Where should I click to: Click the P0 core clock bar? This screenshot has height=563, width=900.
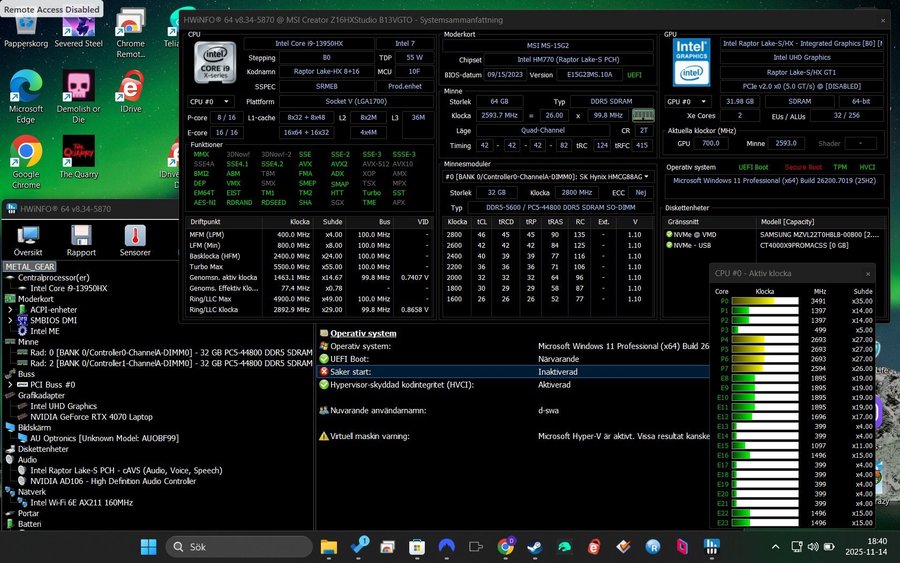pyautogui.click(x=765, y=301)
